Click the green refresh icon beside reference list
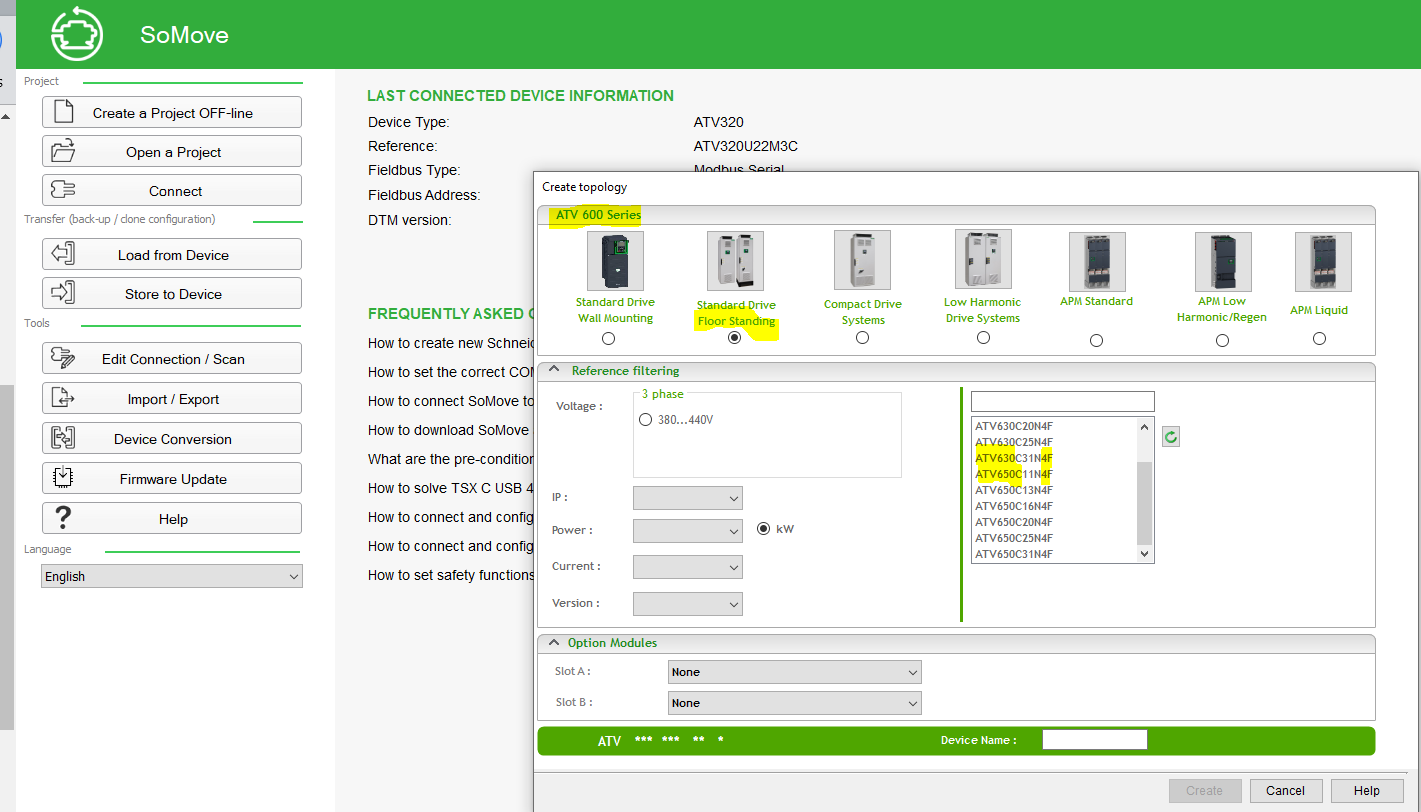Image resolution: width=1421 pixels, height=812 pixels. (1171, 437)
